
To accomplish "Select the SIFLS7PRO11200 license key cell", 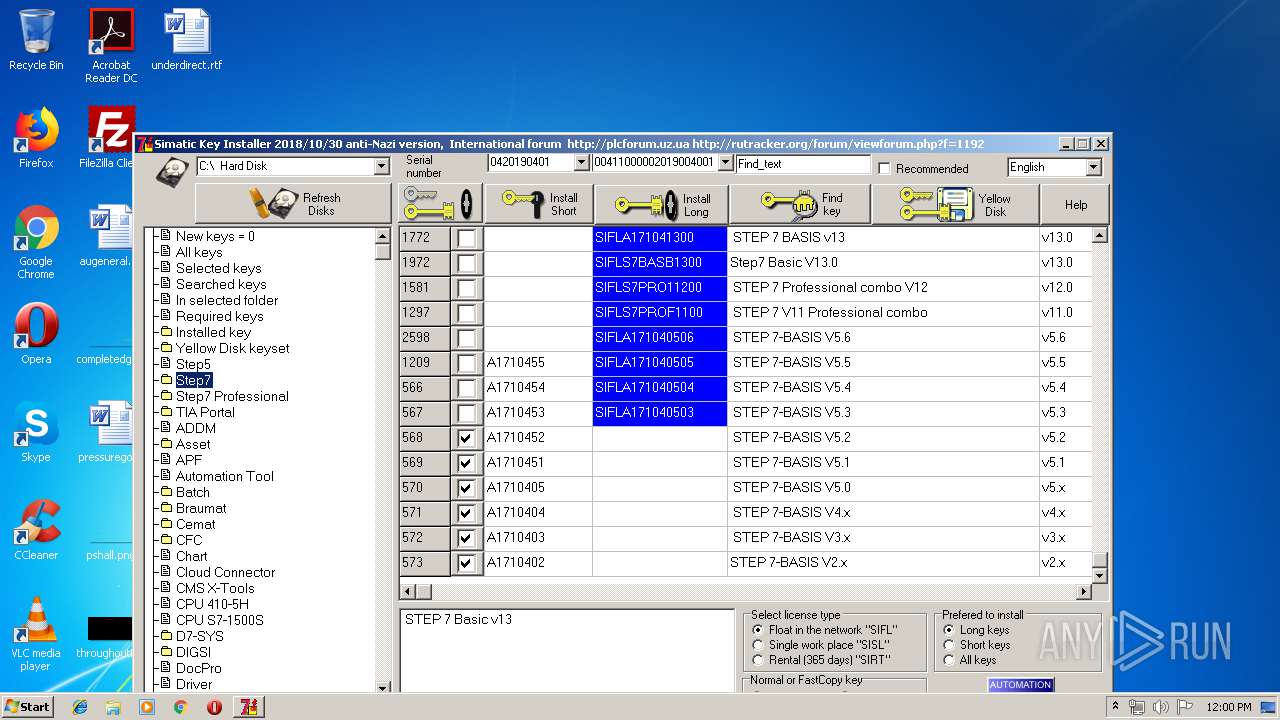I will [660, 288].
